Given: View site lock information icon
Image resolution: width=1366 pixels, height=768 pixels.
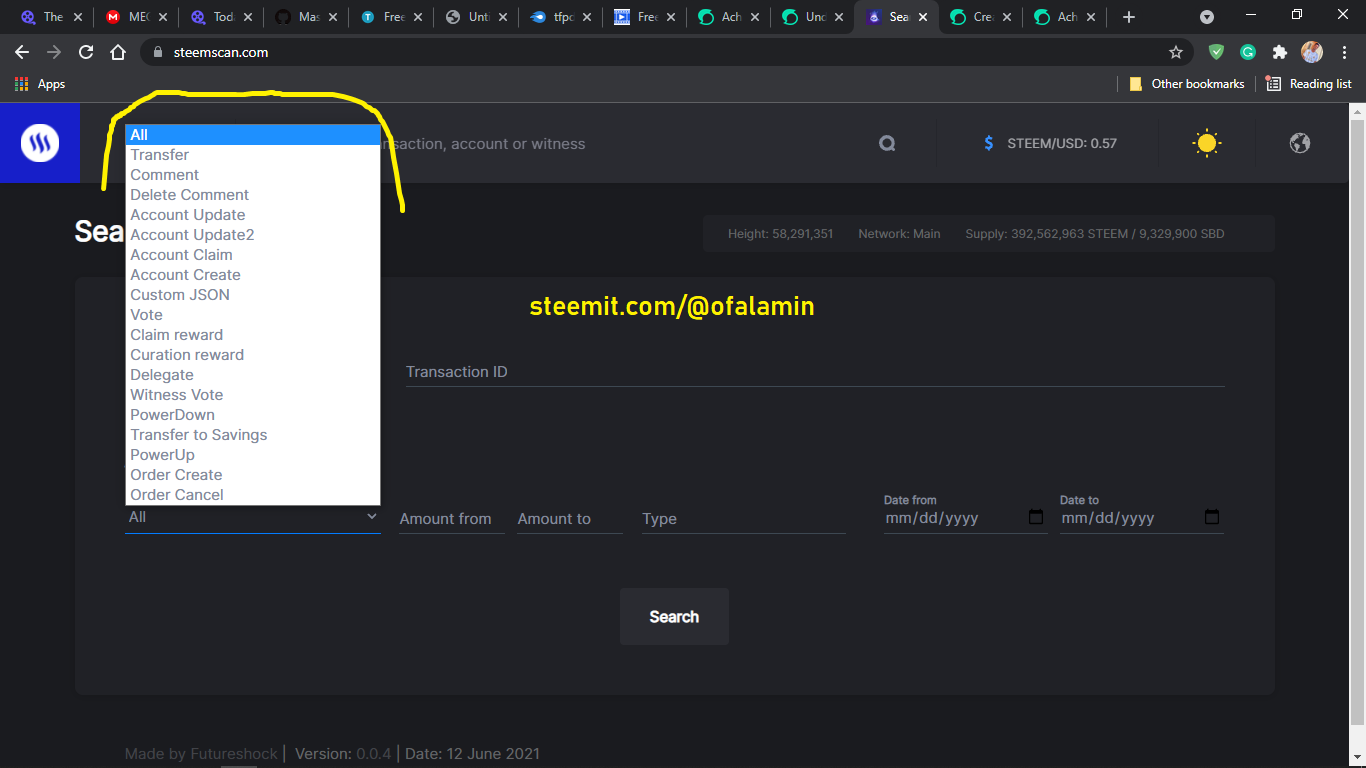Looking at the screenshot, I should tap(157, 52).
